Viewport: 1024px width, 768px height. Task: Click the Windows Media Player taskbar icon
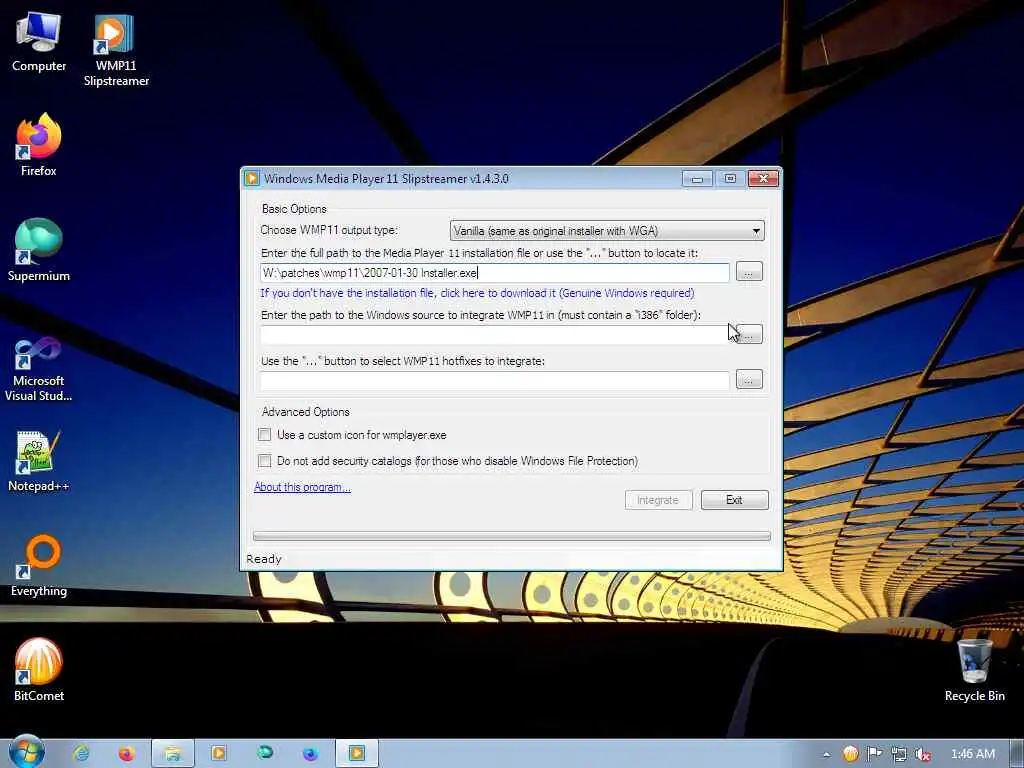[x=218, y=754]
